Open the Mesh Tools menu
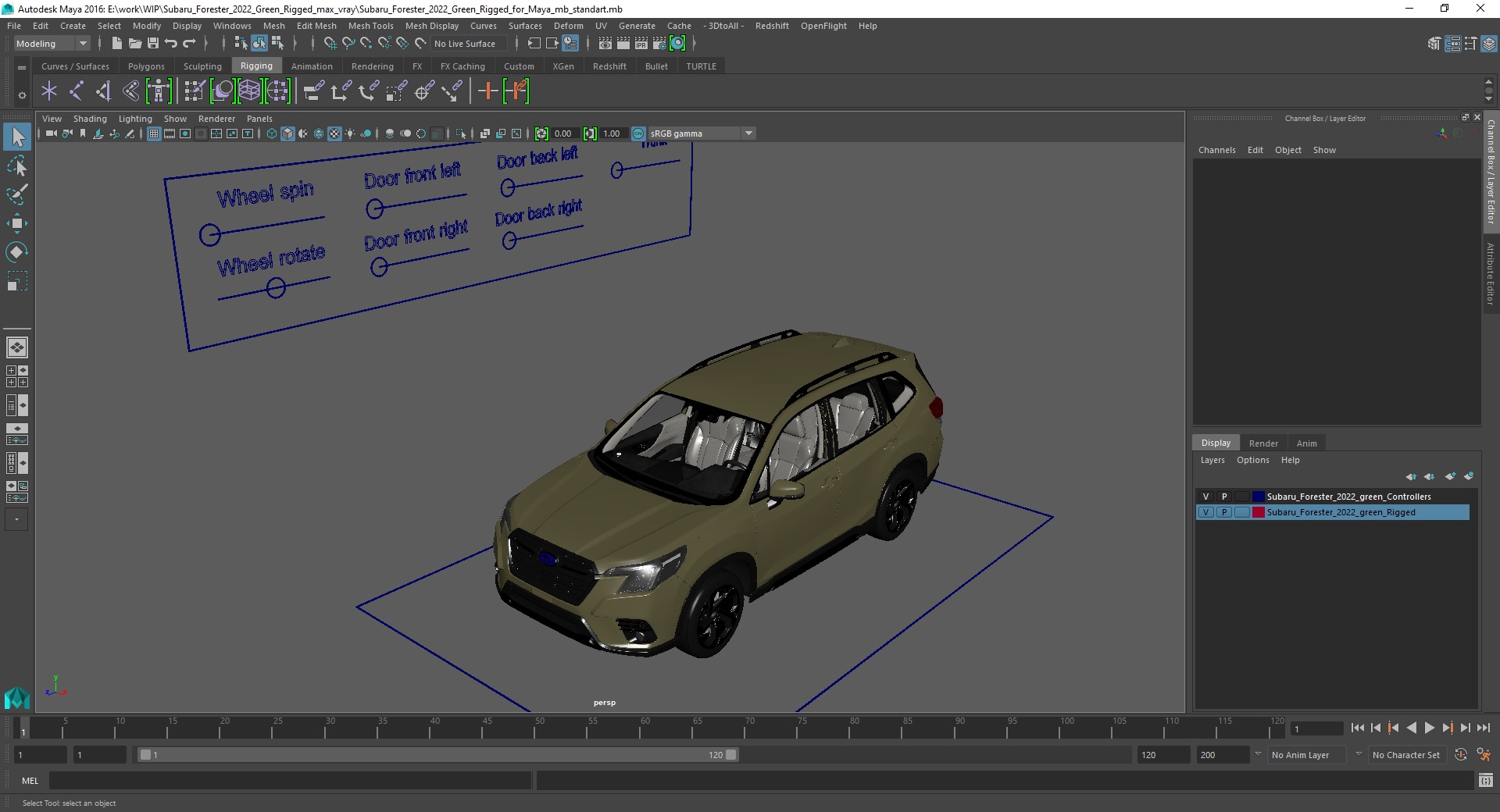Image resolution: width=1500 pixels, height=812 pixels. [370, 26]
